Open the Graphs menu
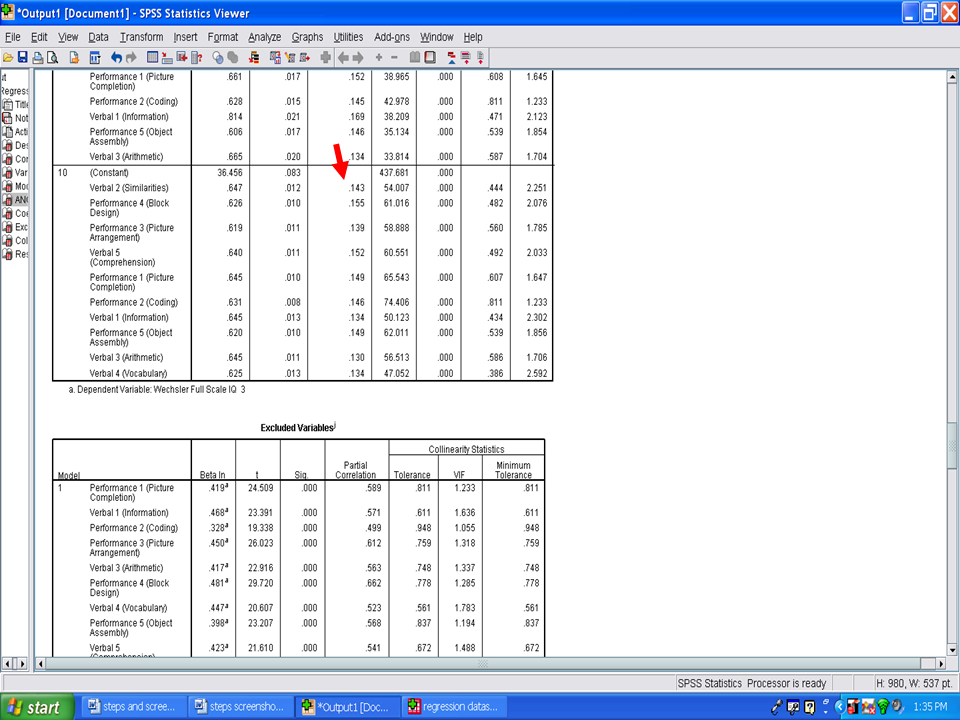Viewport: 960px width, 720px height. 308,37
